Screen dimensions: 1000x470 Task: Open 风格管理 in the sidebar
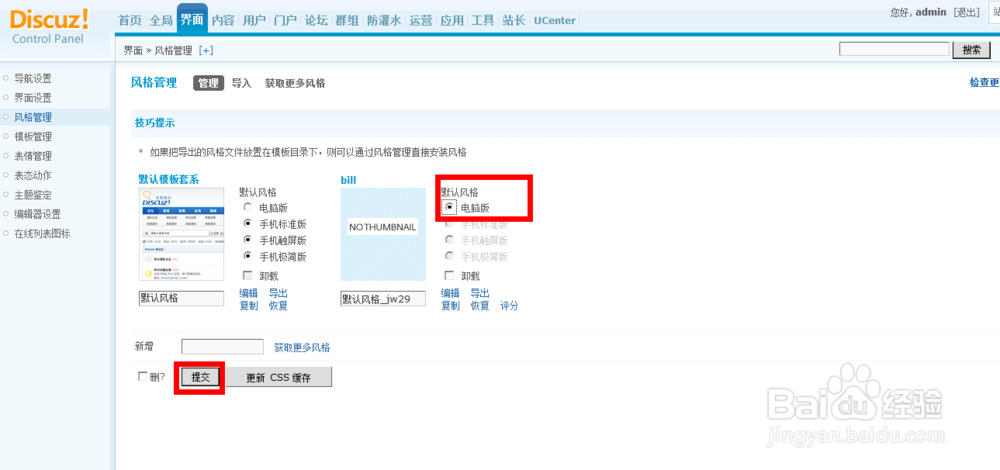coord(33,117)
